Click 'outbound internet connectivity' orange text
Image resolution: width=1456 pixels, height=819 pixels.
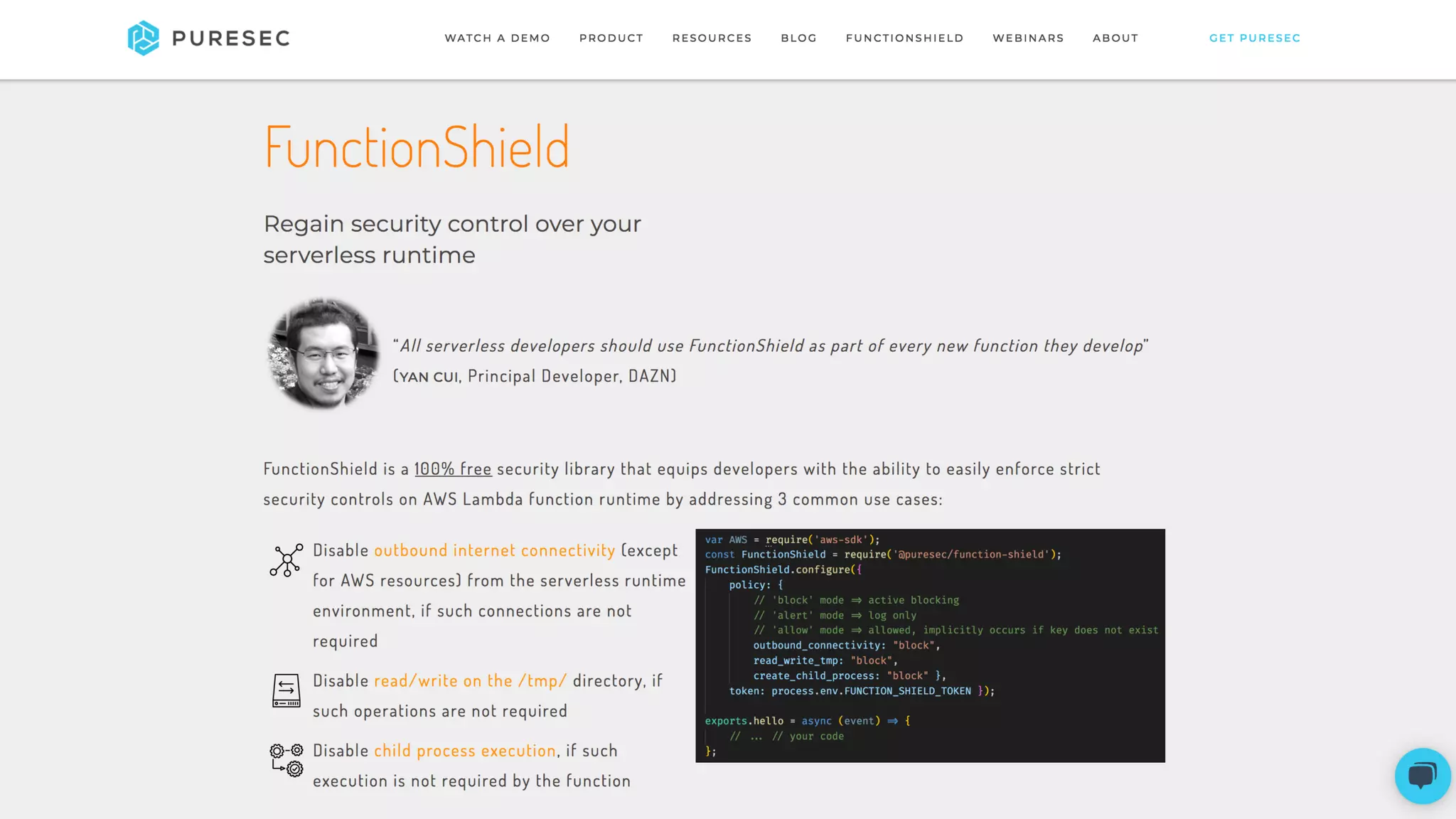click(x=494, y=550)
